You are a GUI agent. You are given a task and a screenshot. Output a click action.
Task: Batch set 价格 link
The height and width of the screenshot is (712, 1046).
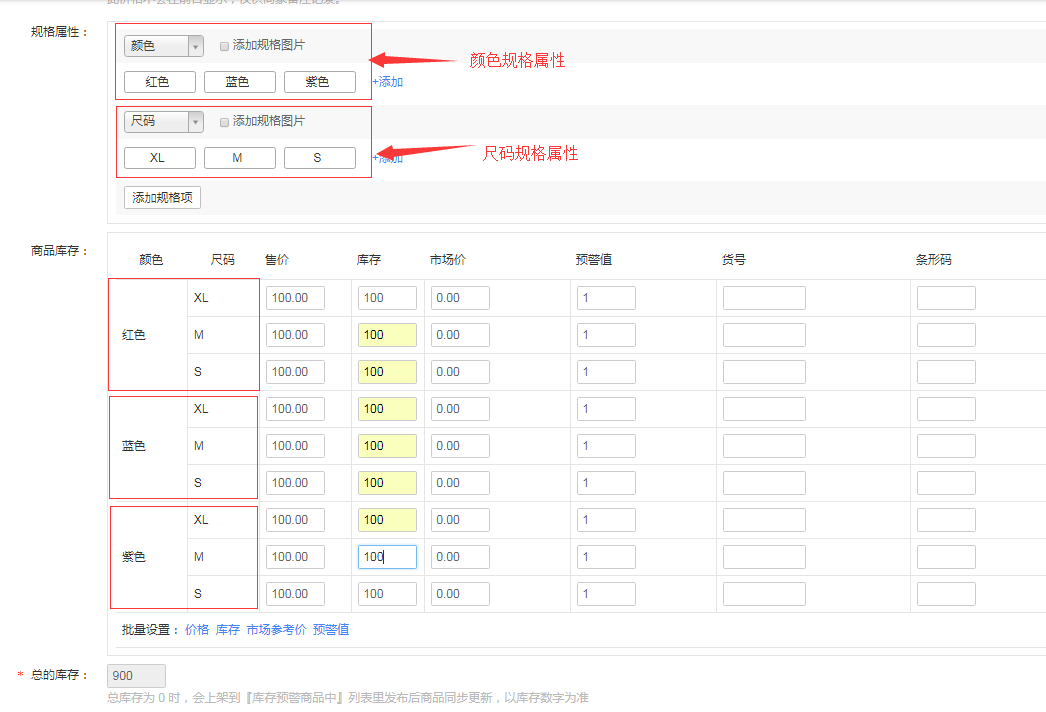(197, 629)
